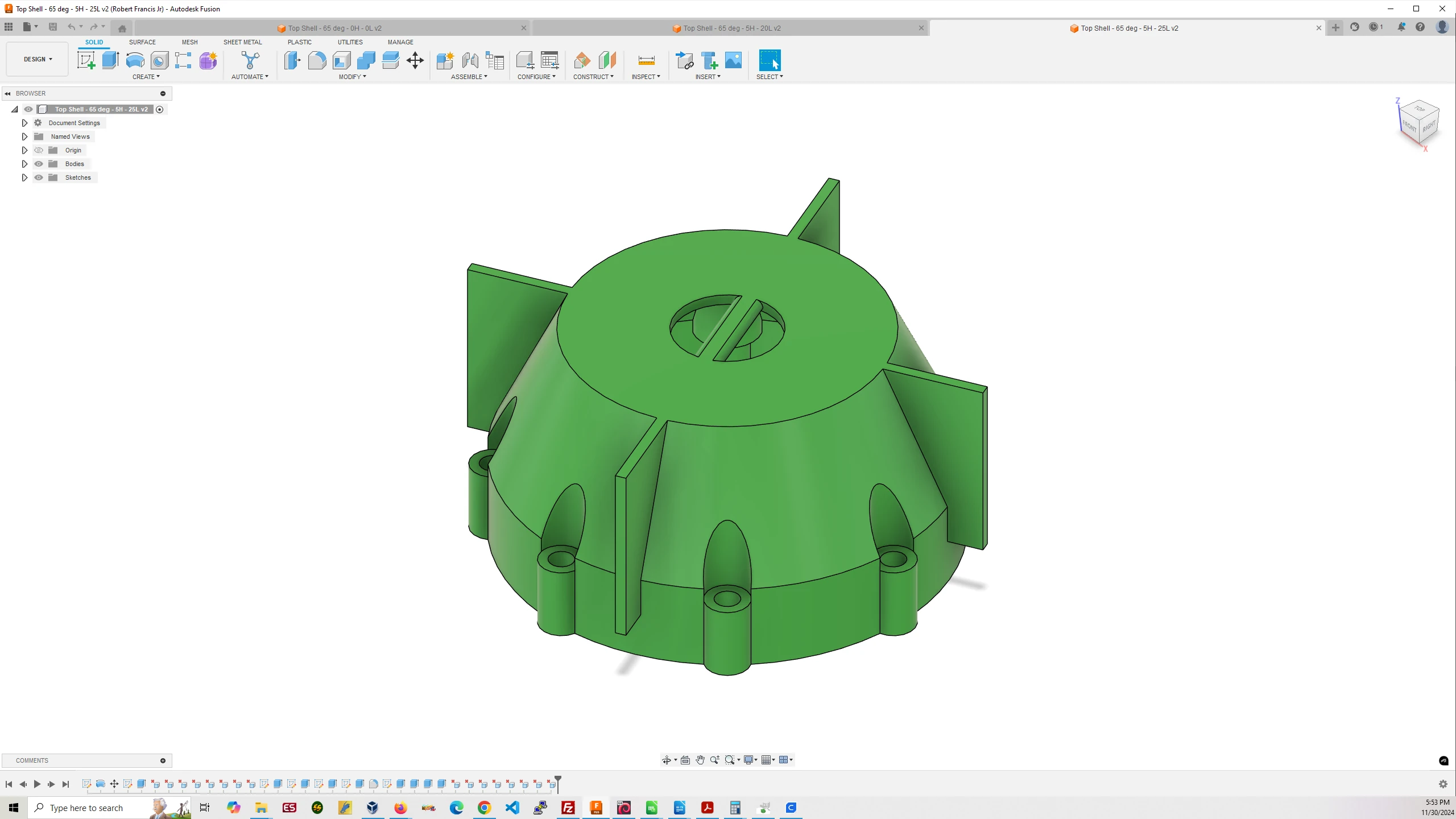The height and width of the screenshot is (819, 1456).
Task: Click the Insert Canvas image icon
Action: pos(733,60)
